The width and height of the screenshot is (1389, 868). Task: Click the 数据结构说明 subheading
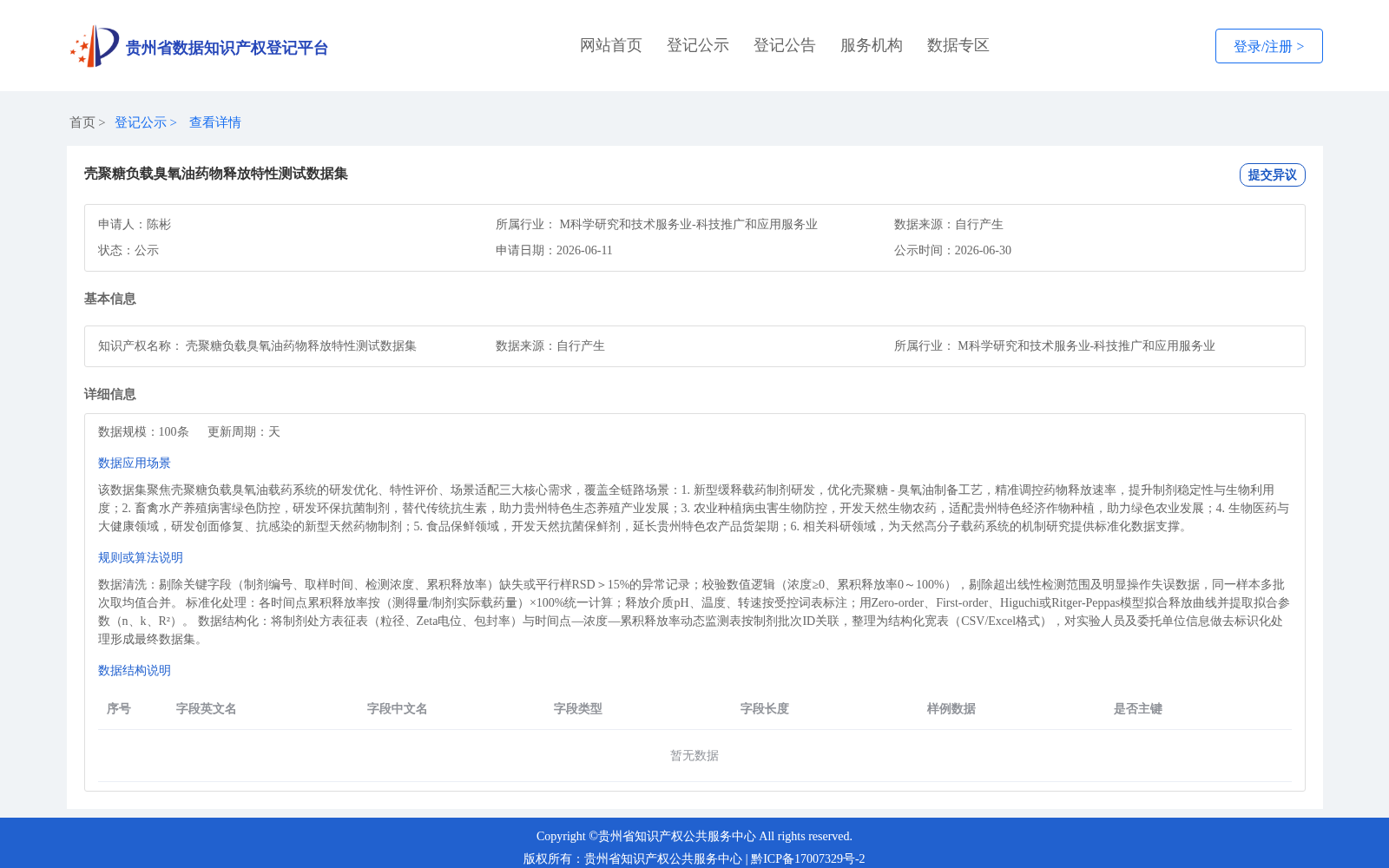point(135,670)
